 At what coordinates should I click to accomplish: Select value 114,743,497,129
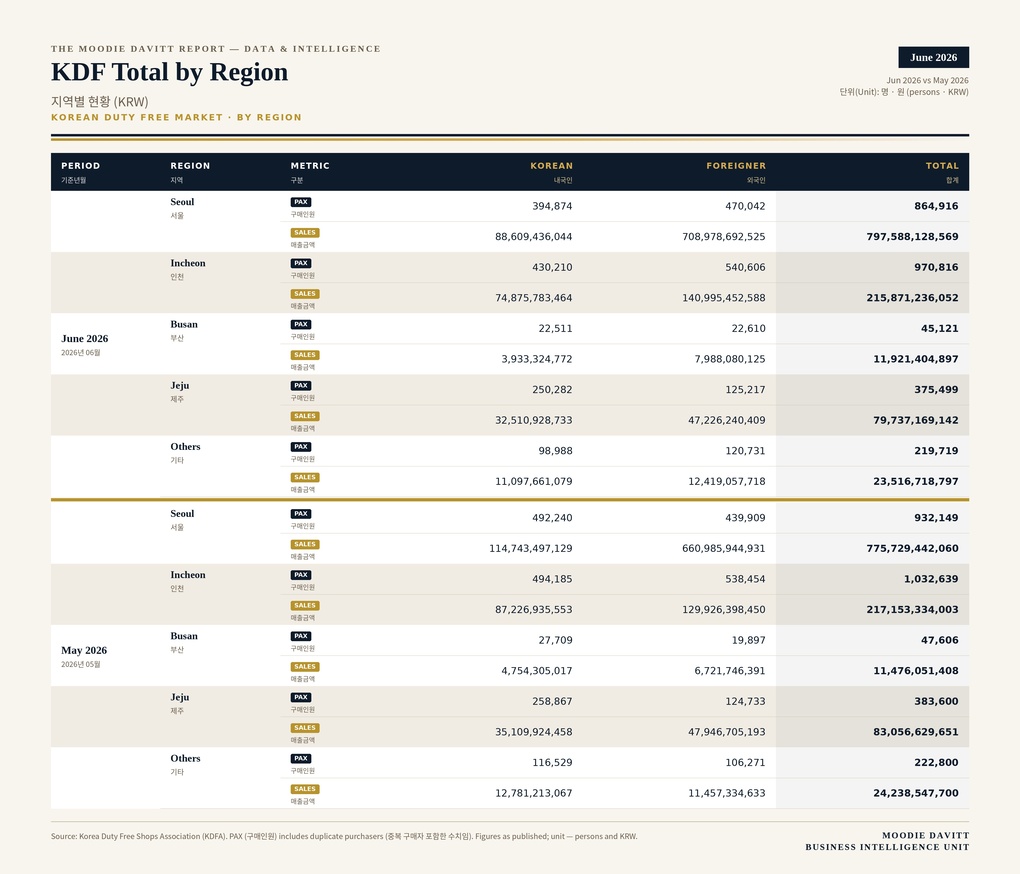pyautogui.click(x=531, y=548)
